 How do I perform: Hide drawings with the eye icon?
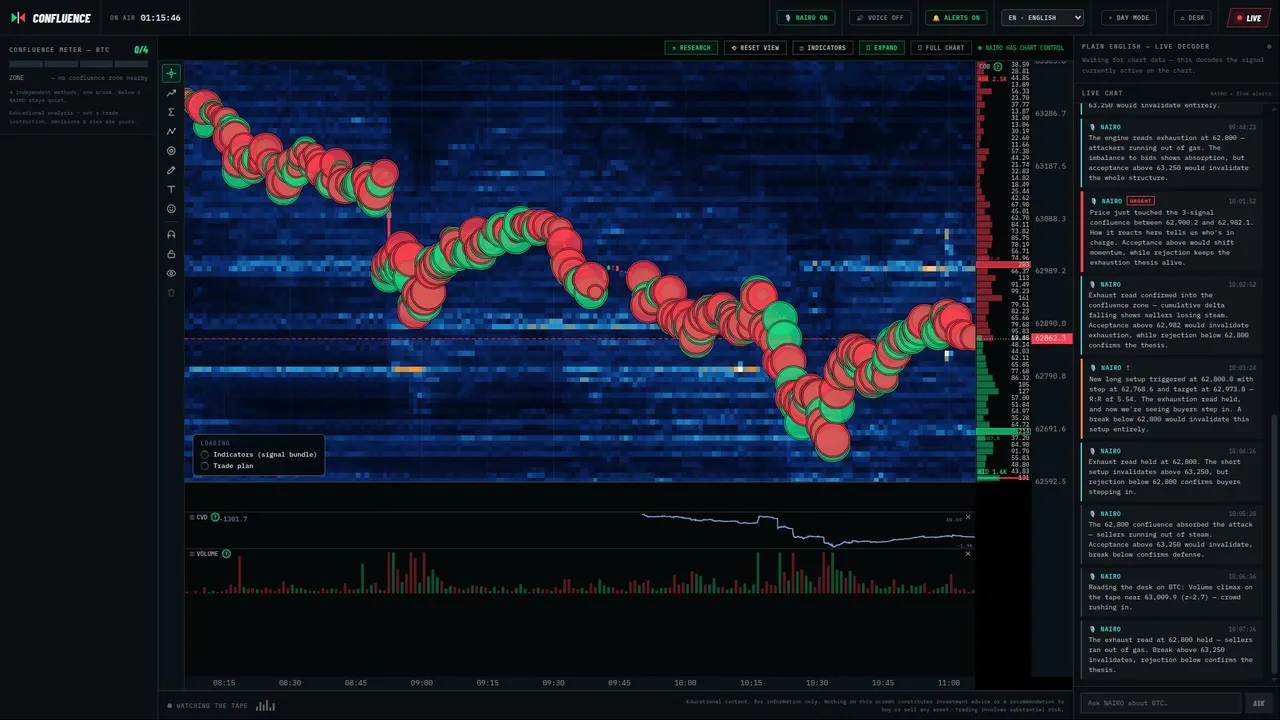[171, 273]
